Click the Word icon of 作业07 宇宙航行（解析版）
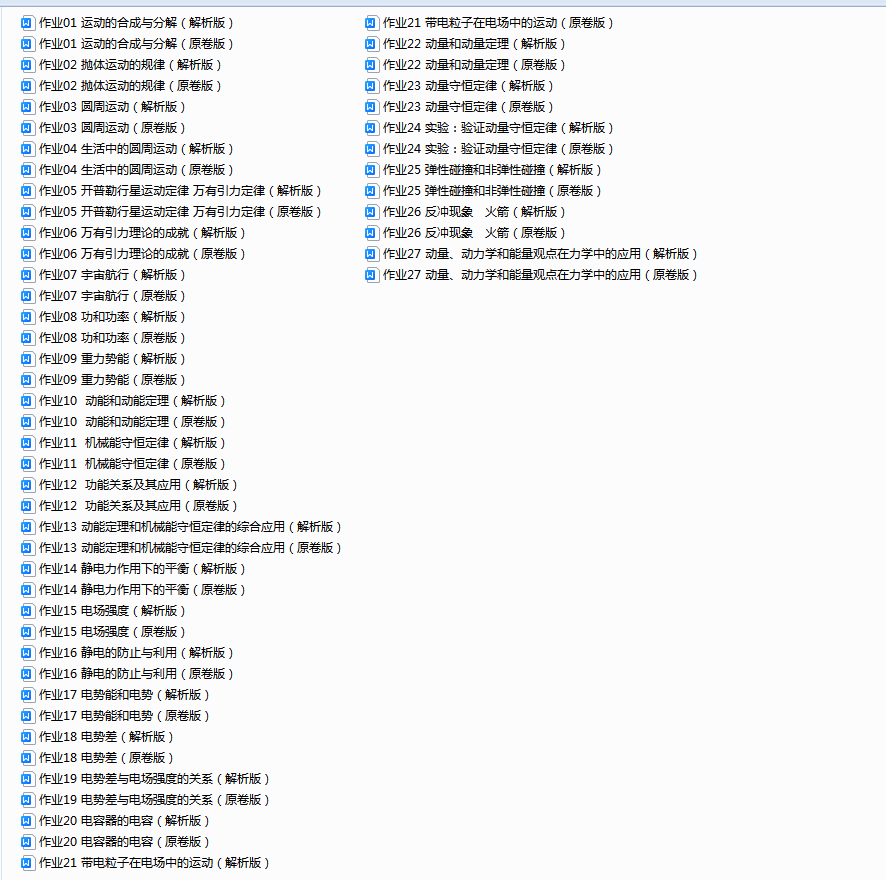This screenshot has height=880, width=886. [x=28, y=274]
